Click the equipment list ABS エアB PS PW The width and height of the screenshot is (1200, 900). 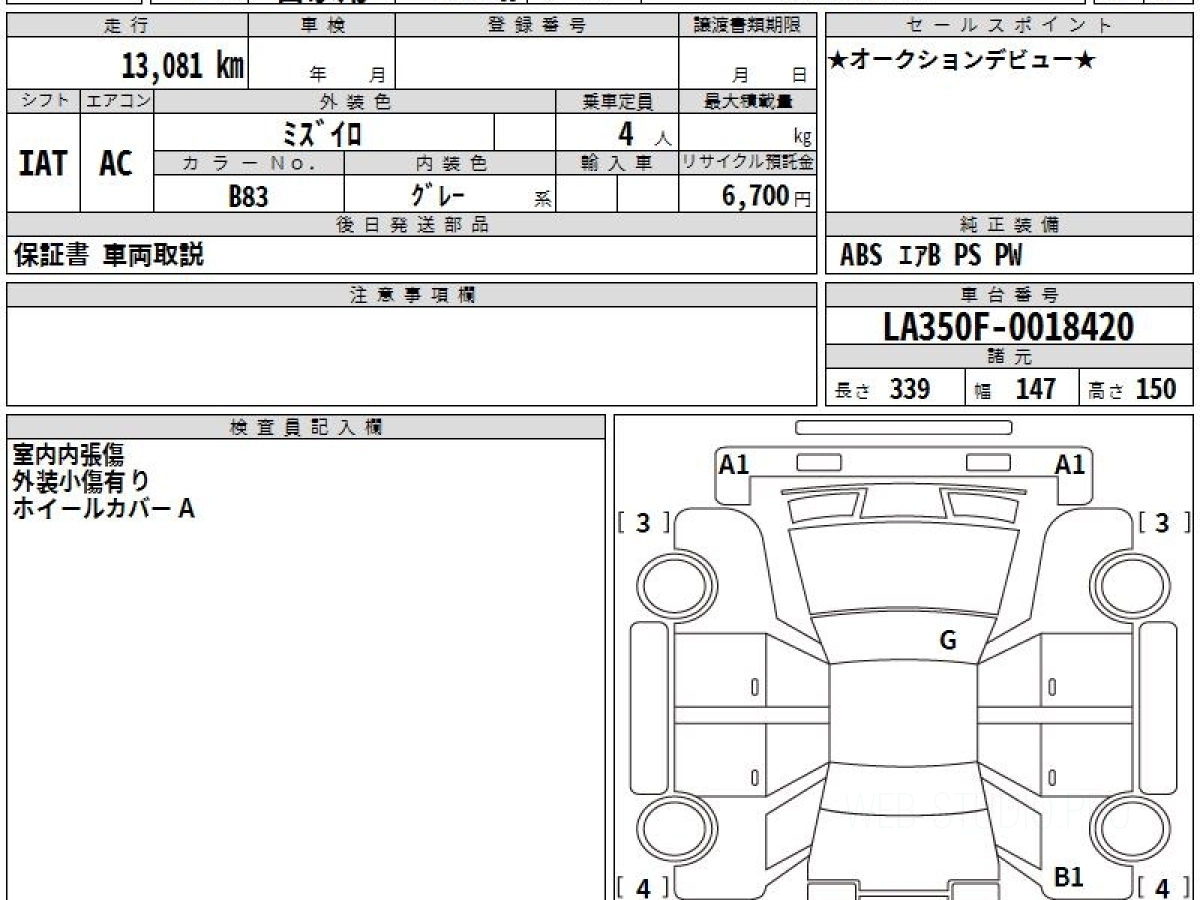(931, 256)
